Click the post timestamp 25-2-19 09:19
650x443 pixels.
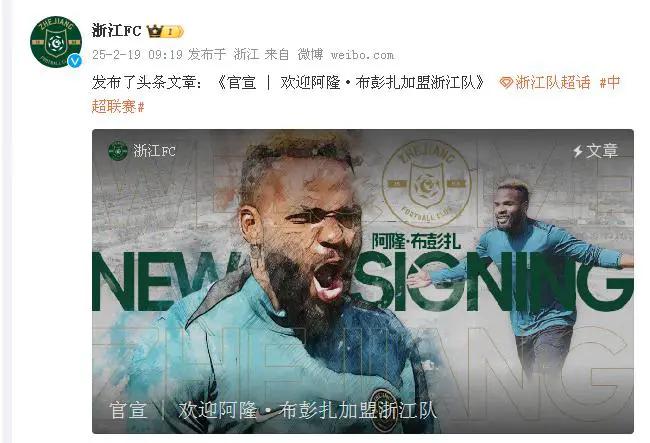[x=137, y=55]
